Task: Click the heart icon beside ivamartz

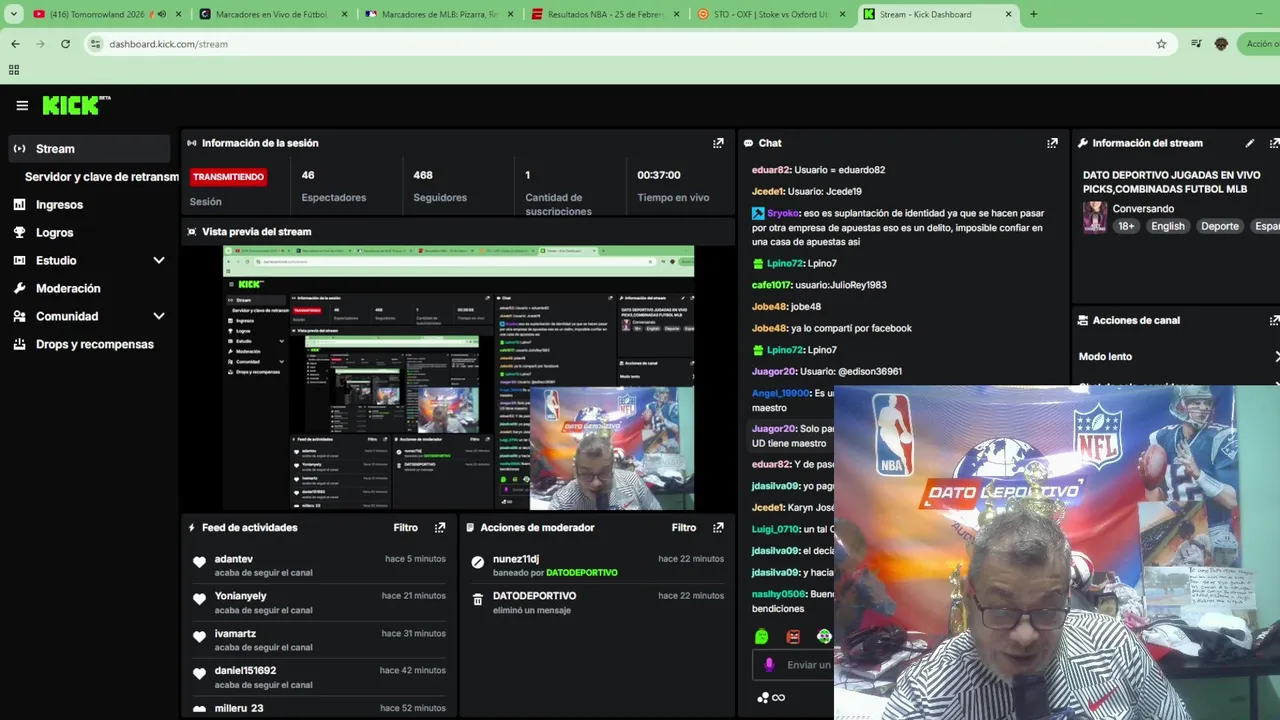Action: click(x=199, y=636)
